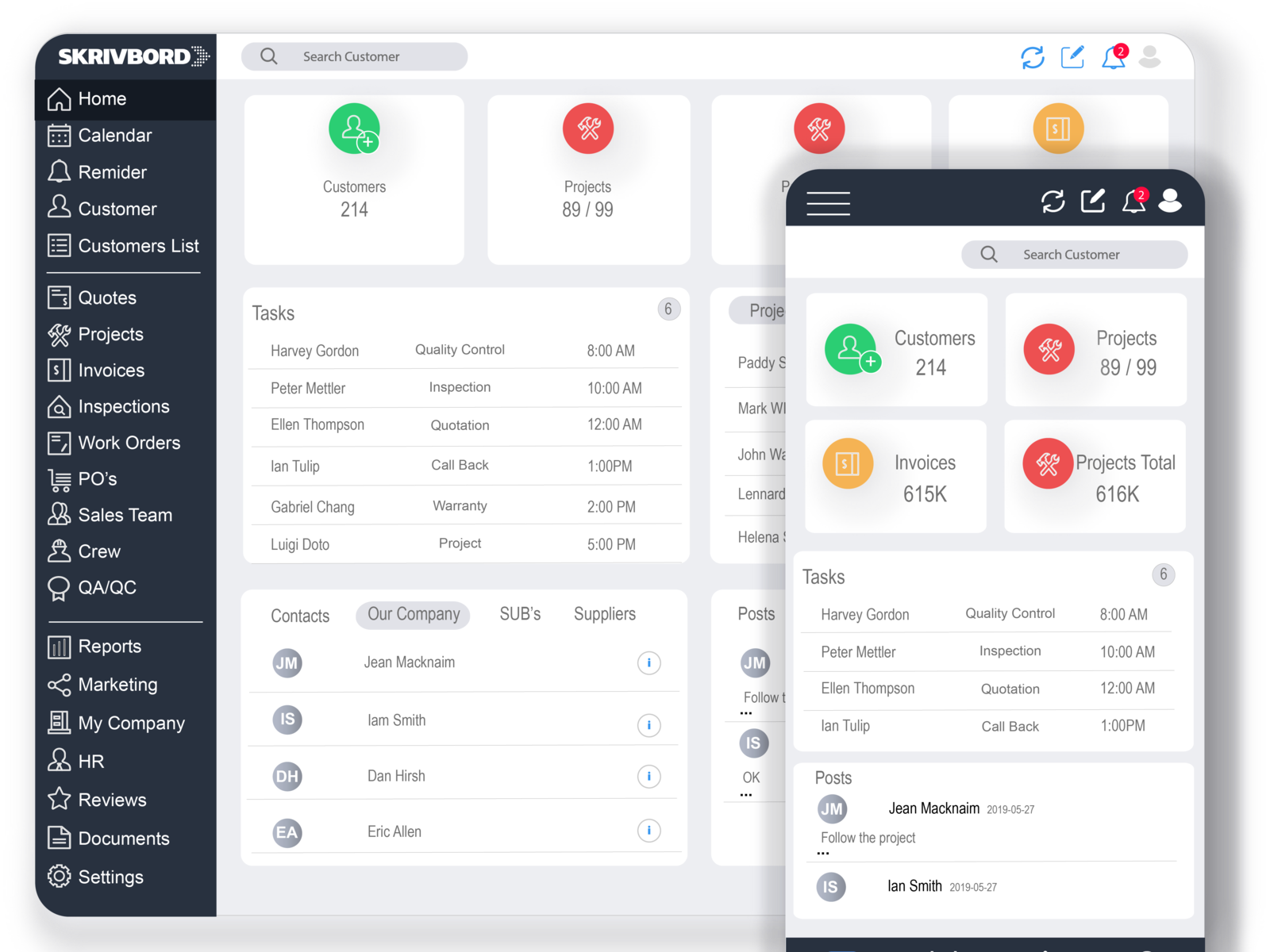Open the compose/edit icon near notifications

1072,56
